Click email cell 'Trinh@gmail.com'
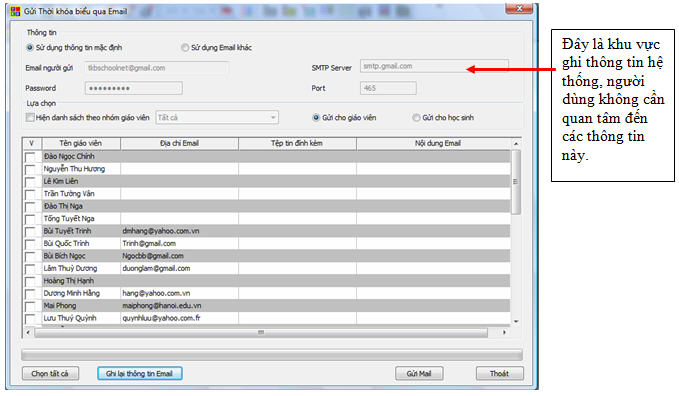 point(179,243)
